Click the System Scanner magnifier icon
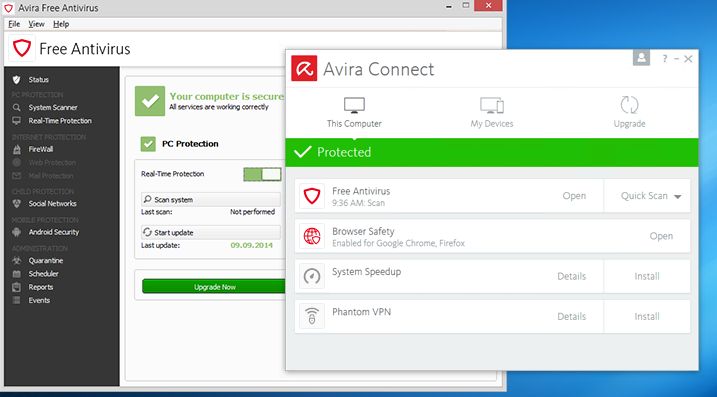This screenshot has height=397, width=717. tap(16, 107)
